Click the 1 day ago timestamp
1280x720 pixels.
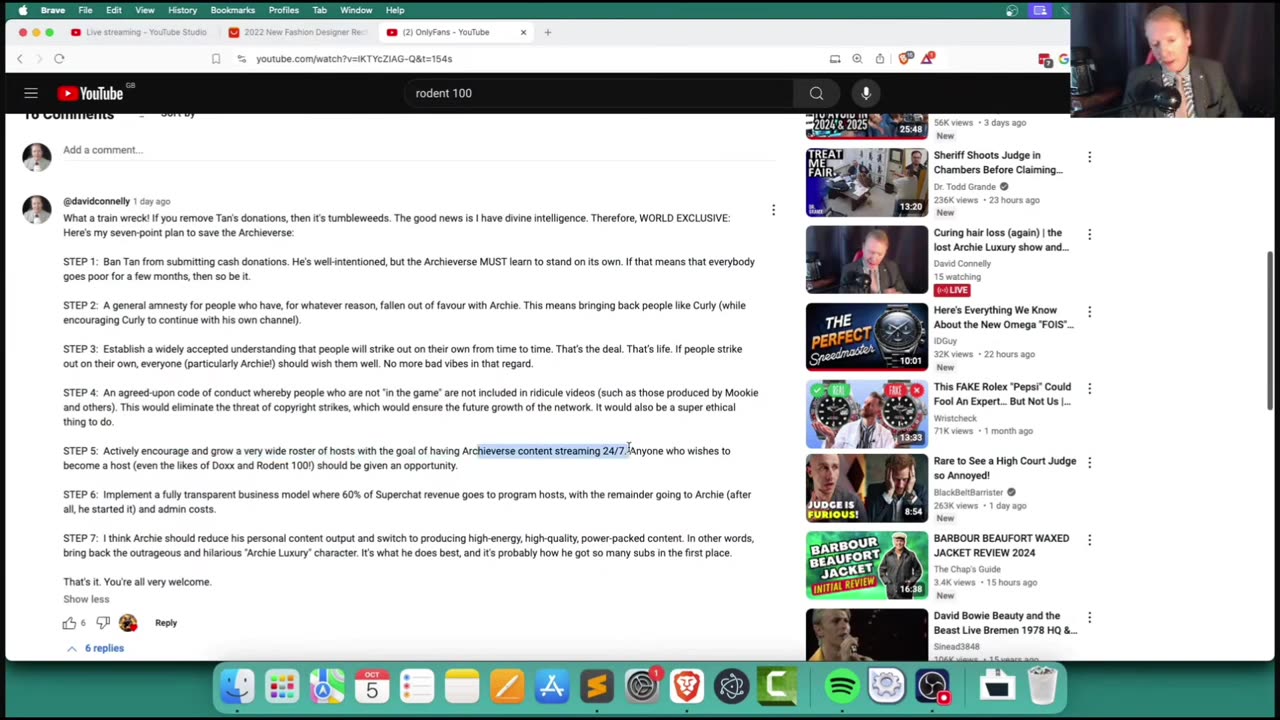152,201
